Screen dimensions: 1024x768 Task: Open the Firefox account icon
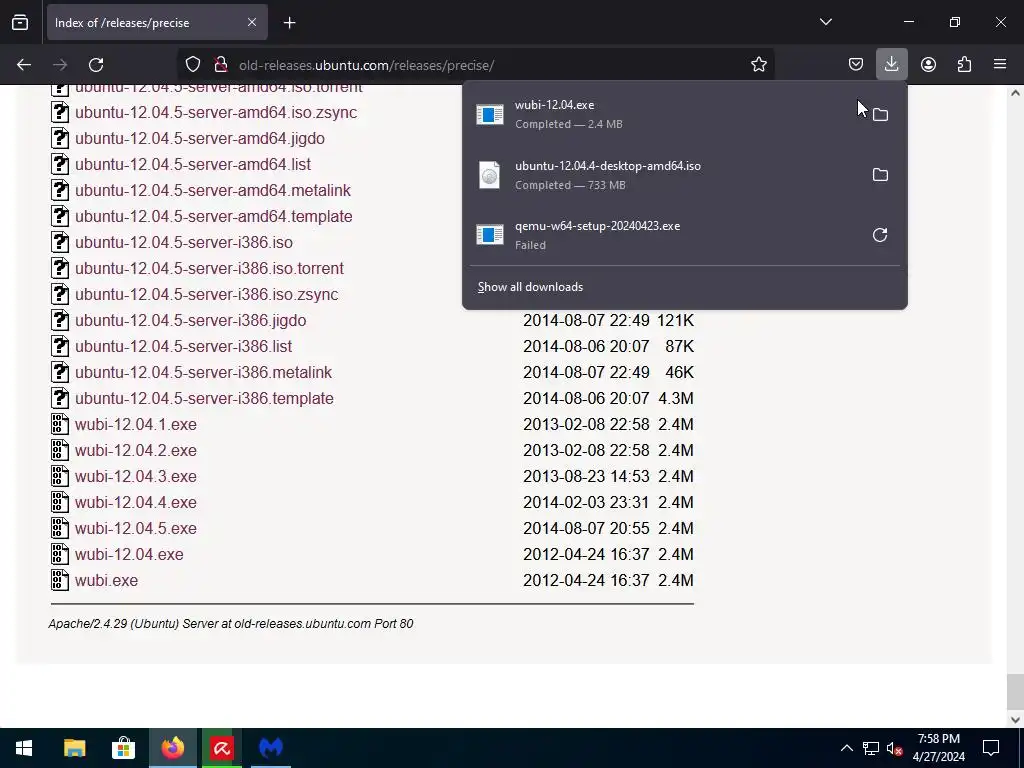(928, 65)
